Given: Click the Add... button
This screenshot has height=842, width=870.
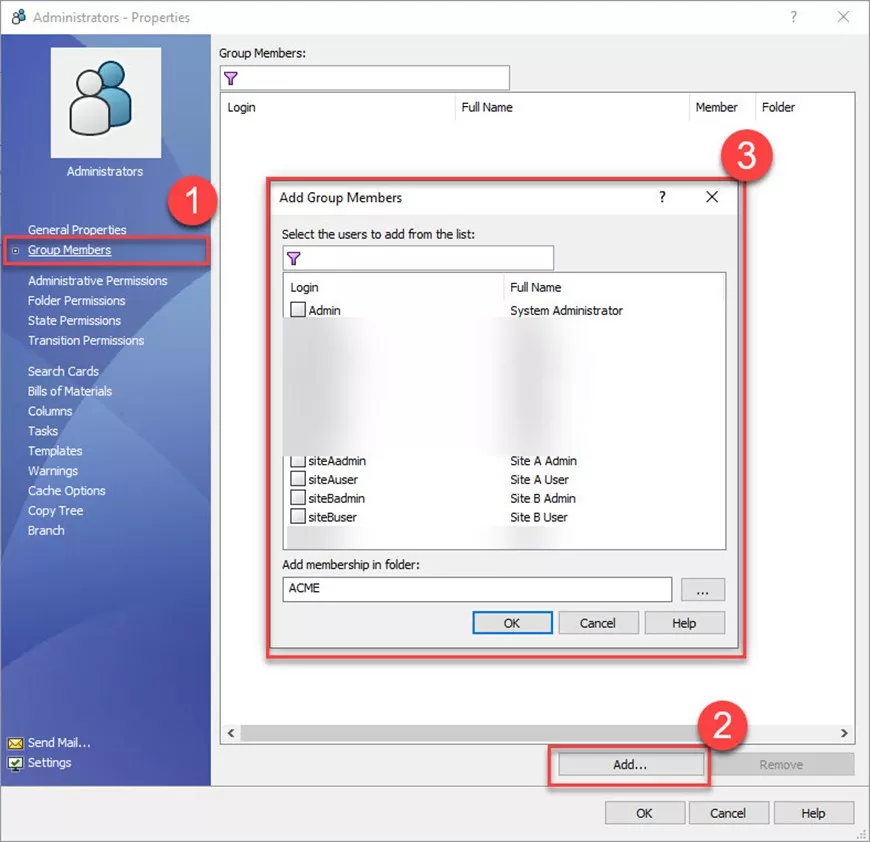Looking at the screenshot, I should [630, 765].
